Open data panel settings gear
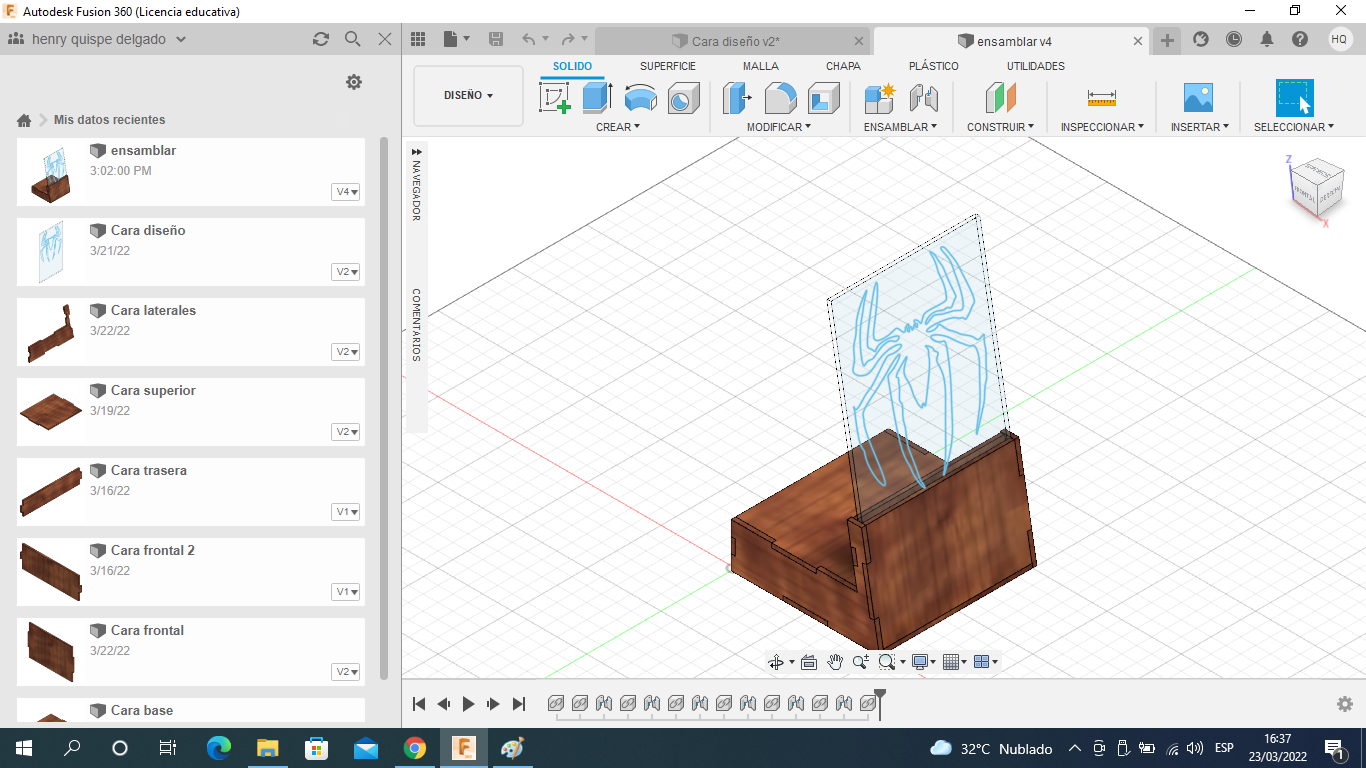Screen dimensions: 1366x768 (354, 82)
